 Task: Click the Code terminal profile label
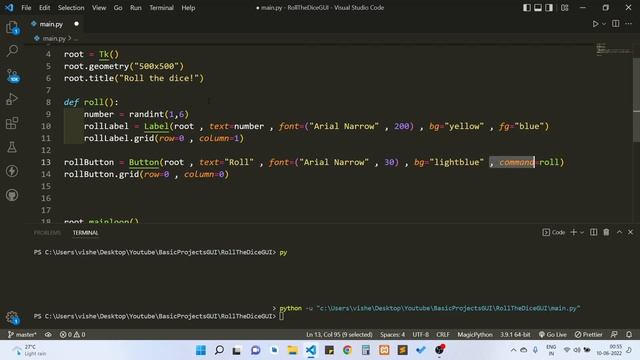[x=554, y=232]
